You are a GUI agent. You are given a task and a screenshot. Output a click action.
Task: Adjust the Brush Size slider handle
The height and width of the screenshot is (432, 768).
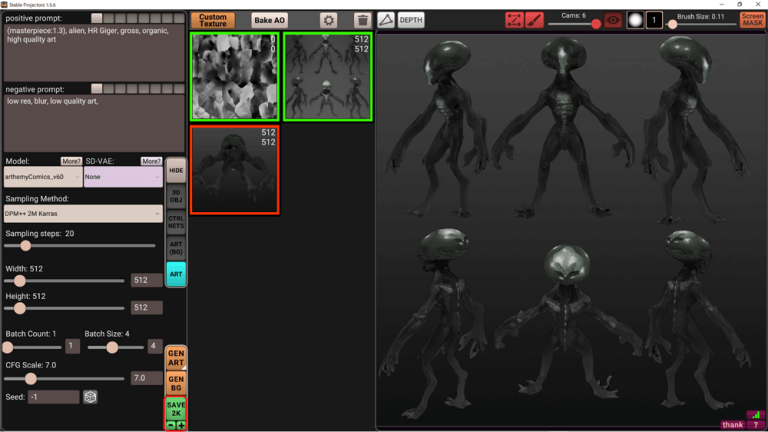pos(672,24)
